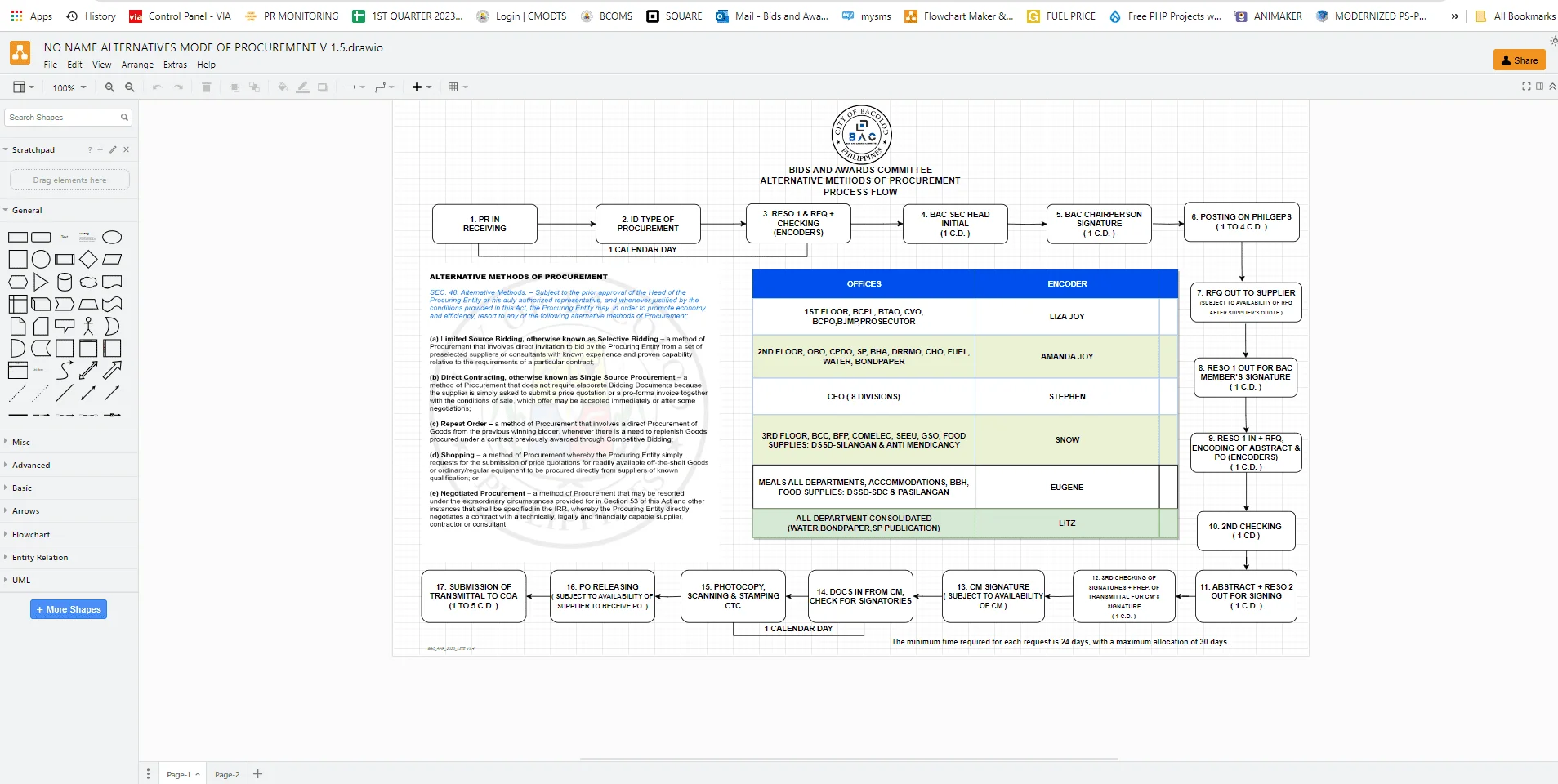Open the pages list three-dot menu
Screen dimensions: 1558x784
coord(148,774)
